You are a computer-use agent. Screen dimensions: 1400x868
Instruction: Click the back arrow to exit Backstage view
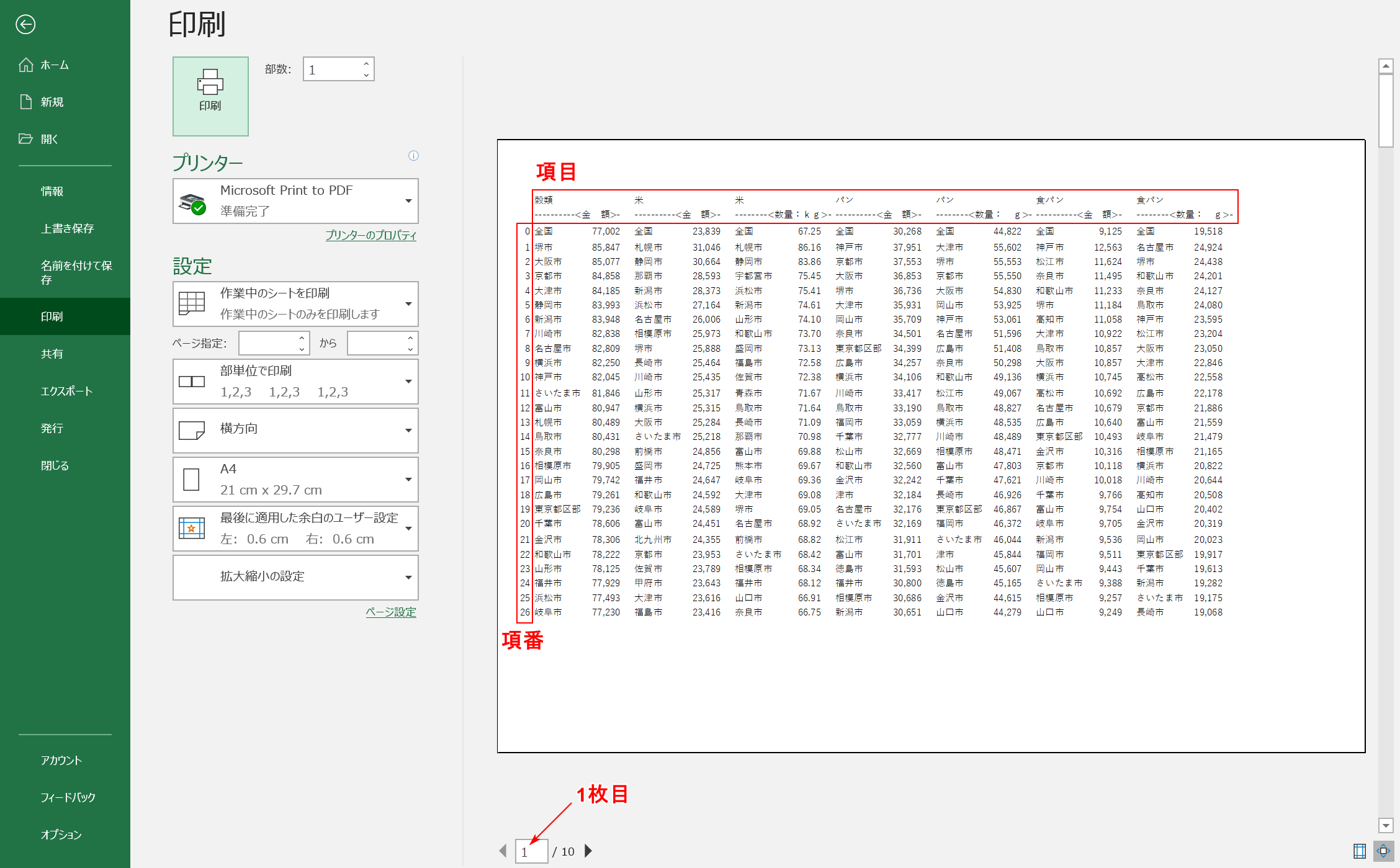(x=25, y=24)
